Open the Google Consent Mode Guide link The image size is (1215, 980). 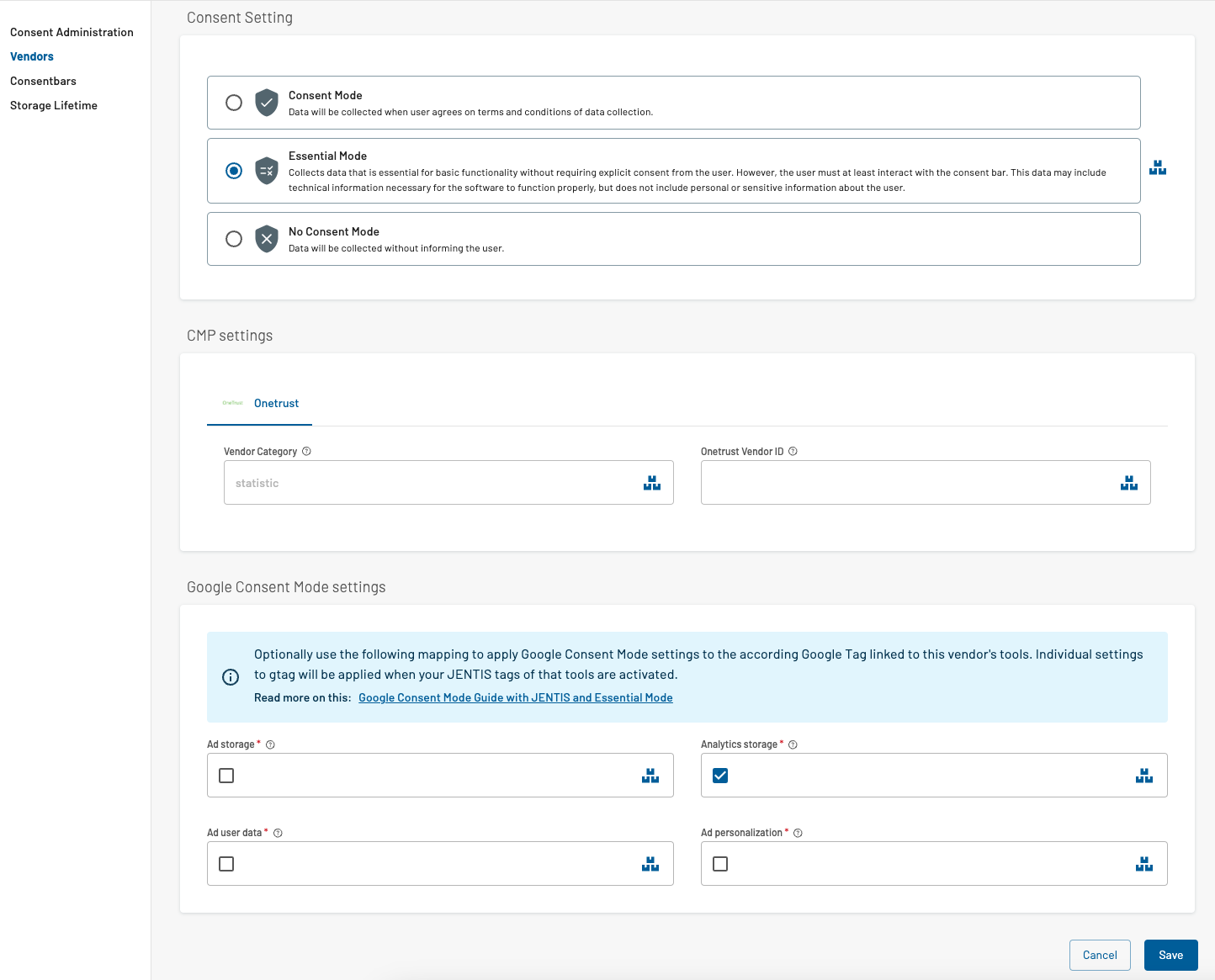pos(515,698)
